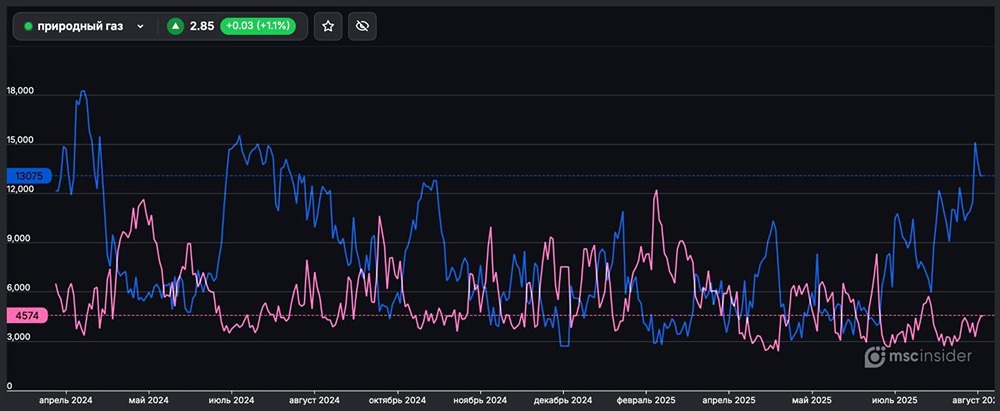Click the июль 2024 time axis label
The width and height of the screenshot is (1000, 411).
coord(231,400)
